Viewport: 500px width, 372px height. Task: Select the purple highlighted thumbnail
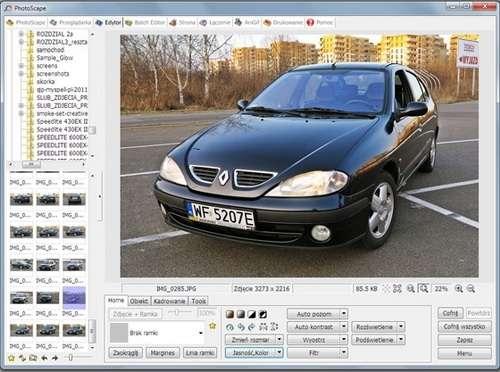pyautogui.click(x=74, y=297)
